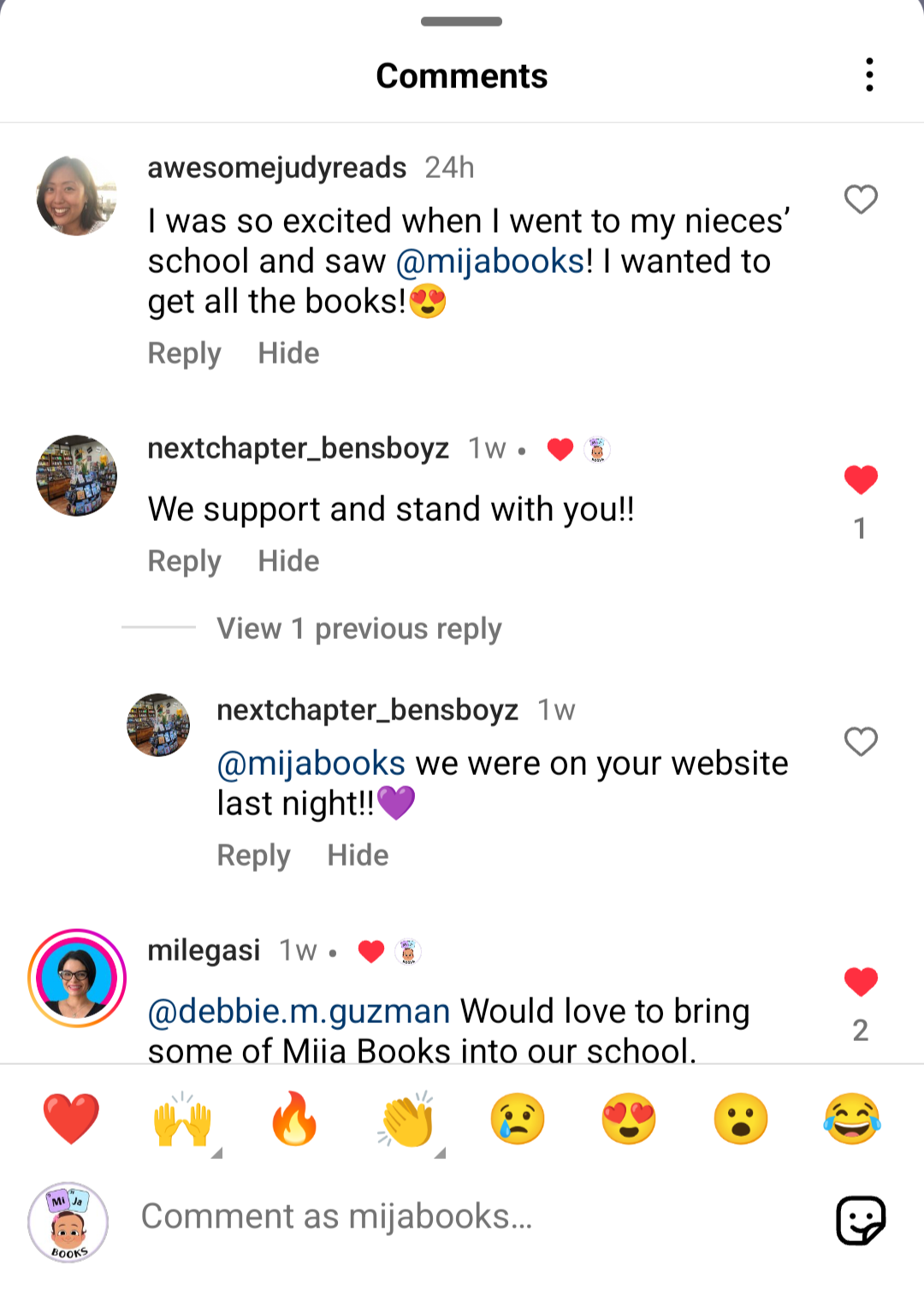Open milegasi's profile picture story ring
This screenshot has width=924, height=1307.
[77, 978]
